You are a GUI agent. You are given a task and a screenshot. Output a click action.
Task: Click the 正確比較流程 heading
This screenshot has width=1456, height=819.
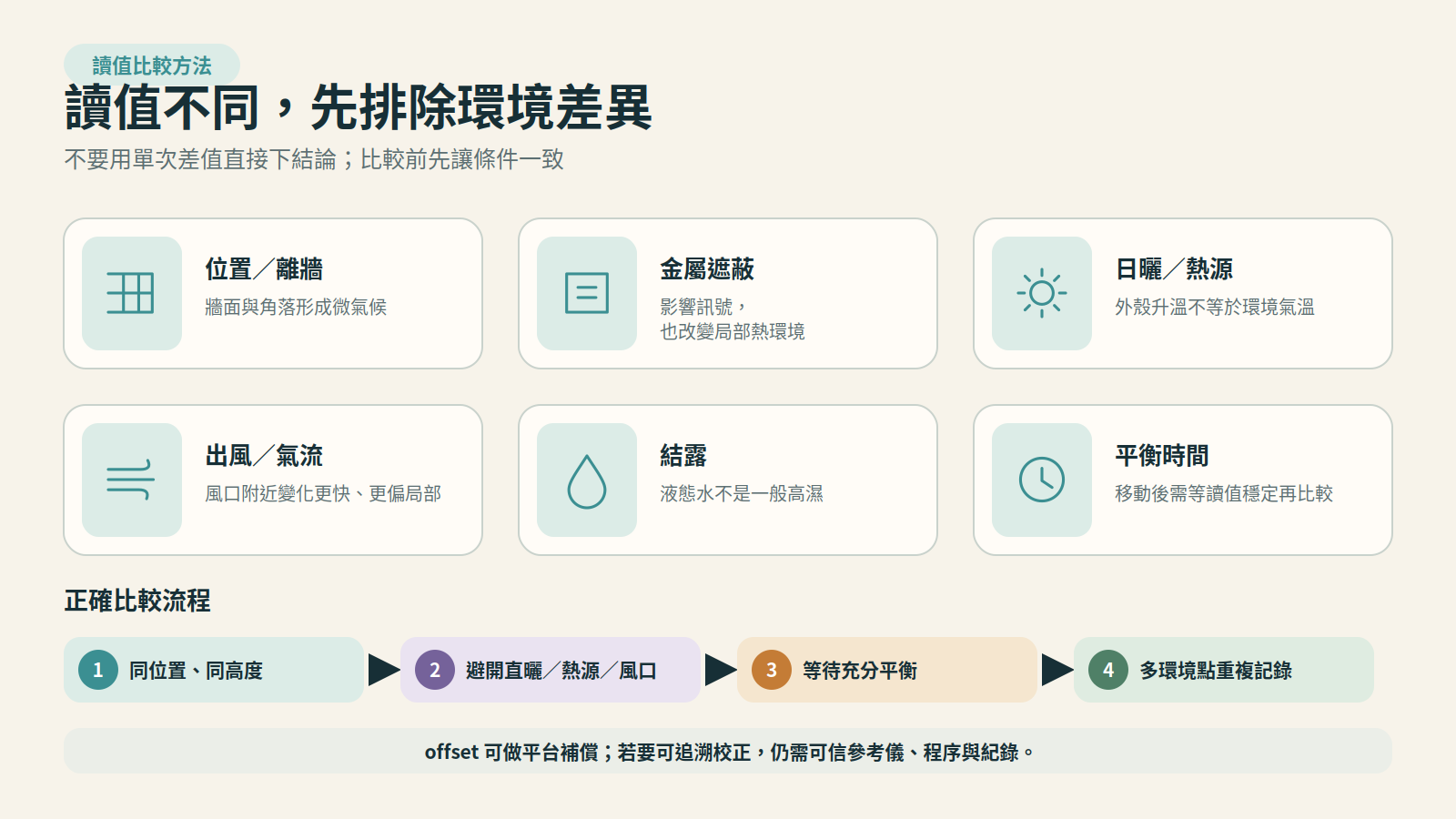coord(137,601)
